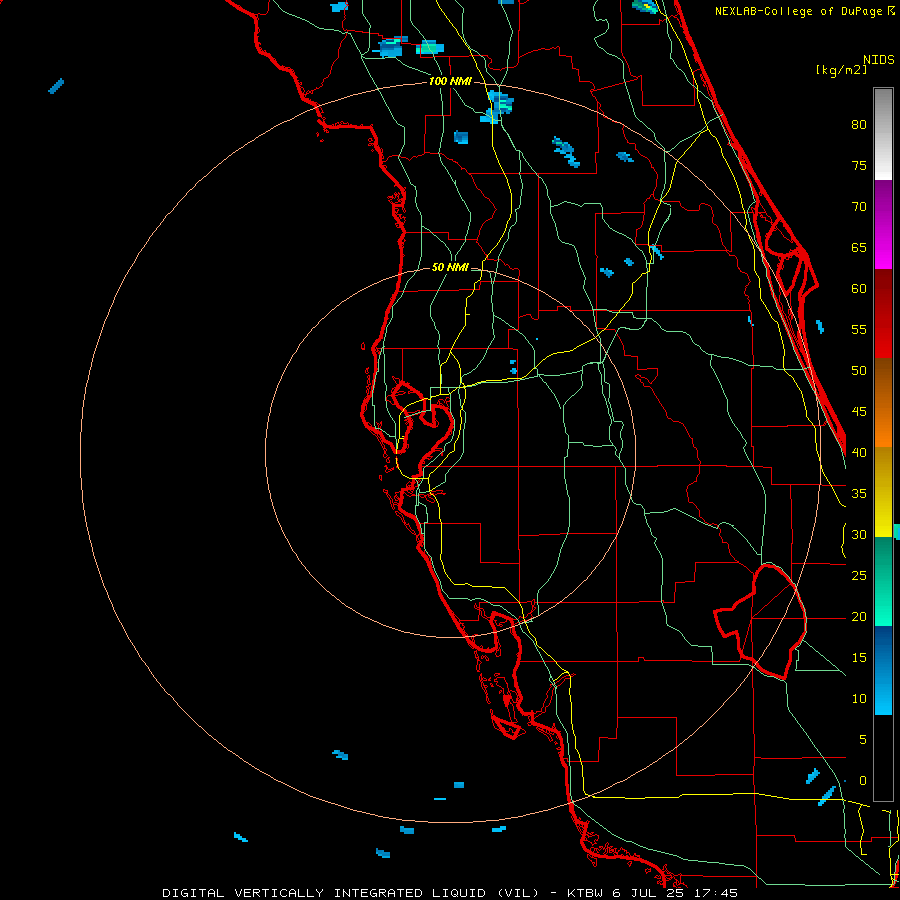Pick the green-teal segment of color bar
The height and width of the screenshot is (900, 900).
(883, 581)
